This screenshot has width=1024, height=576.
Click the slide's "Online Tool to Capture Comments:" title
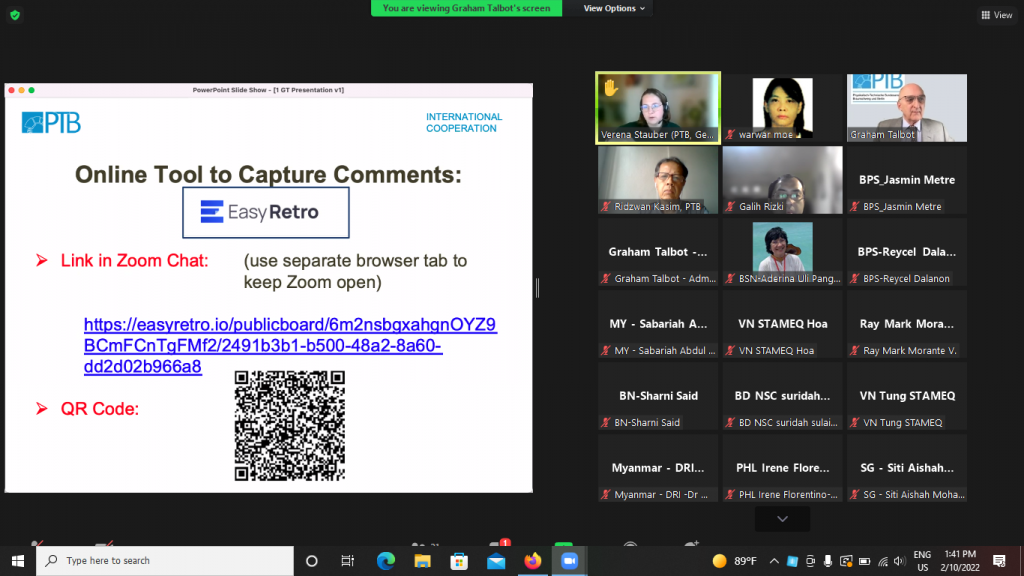tap(268, 174)
